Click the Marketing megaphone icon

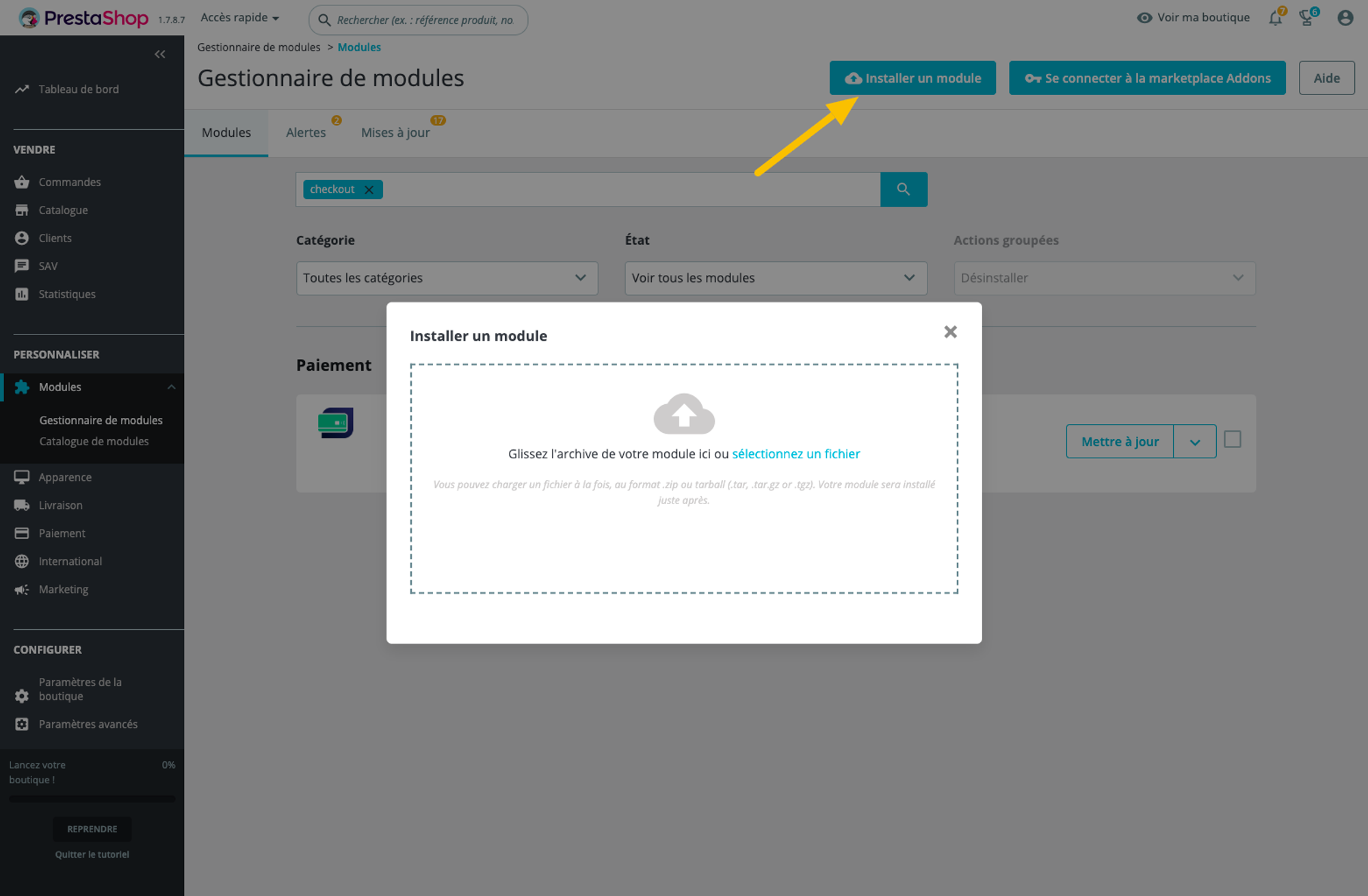pyautogui.click(x=22, y=590)
